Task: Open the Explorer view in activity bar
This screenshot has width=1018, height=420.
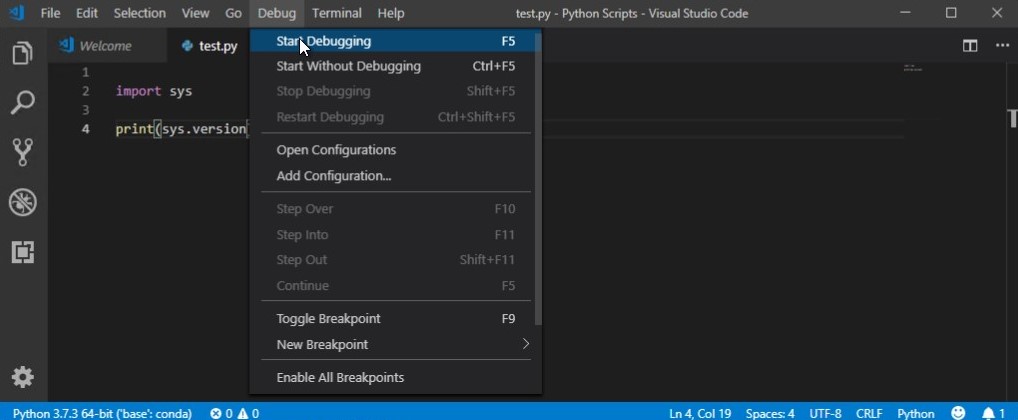Action: [x=23, y=53]
